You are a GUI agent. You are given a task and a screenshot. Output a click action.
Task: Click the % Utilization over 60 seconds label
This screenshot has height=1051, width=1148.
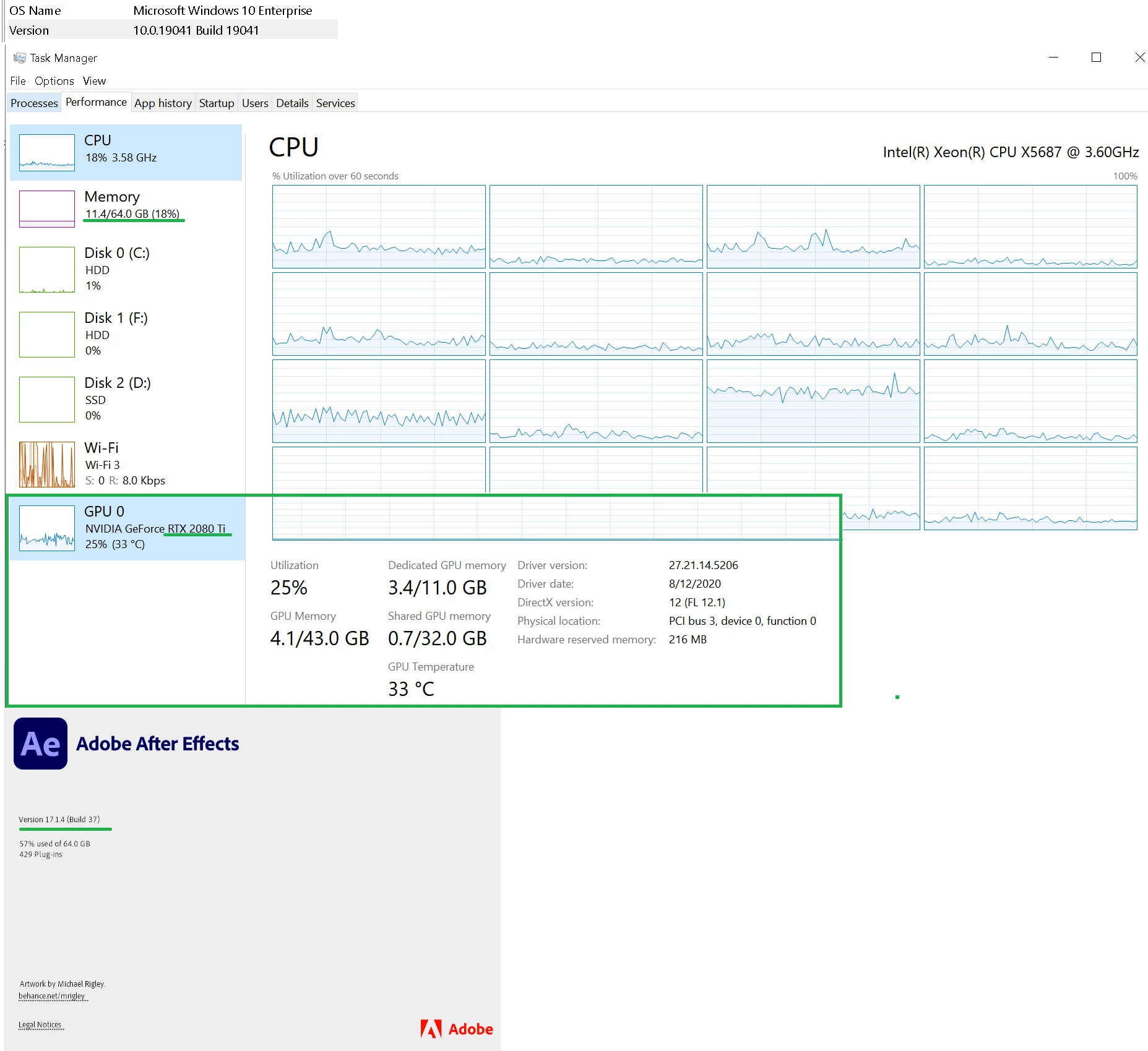[x=335, y=176]
